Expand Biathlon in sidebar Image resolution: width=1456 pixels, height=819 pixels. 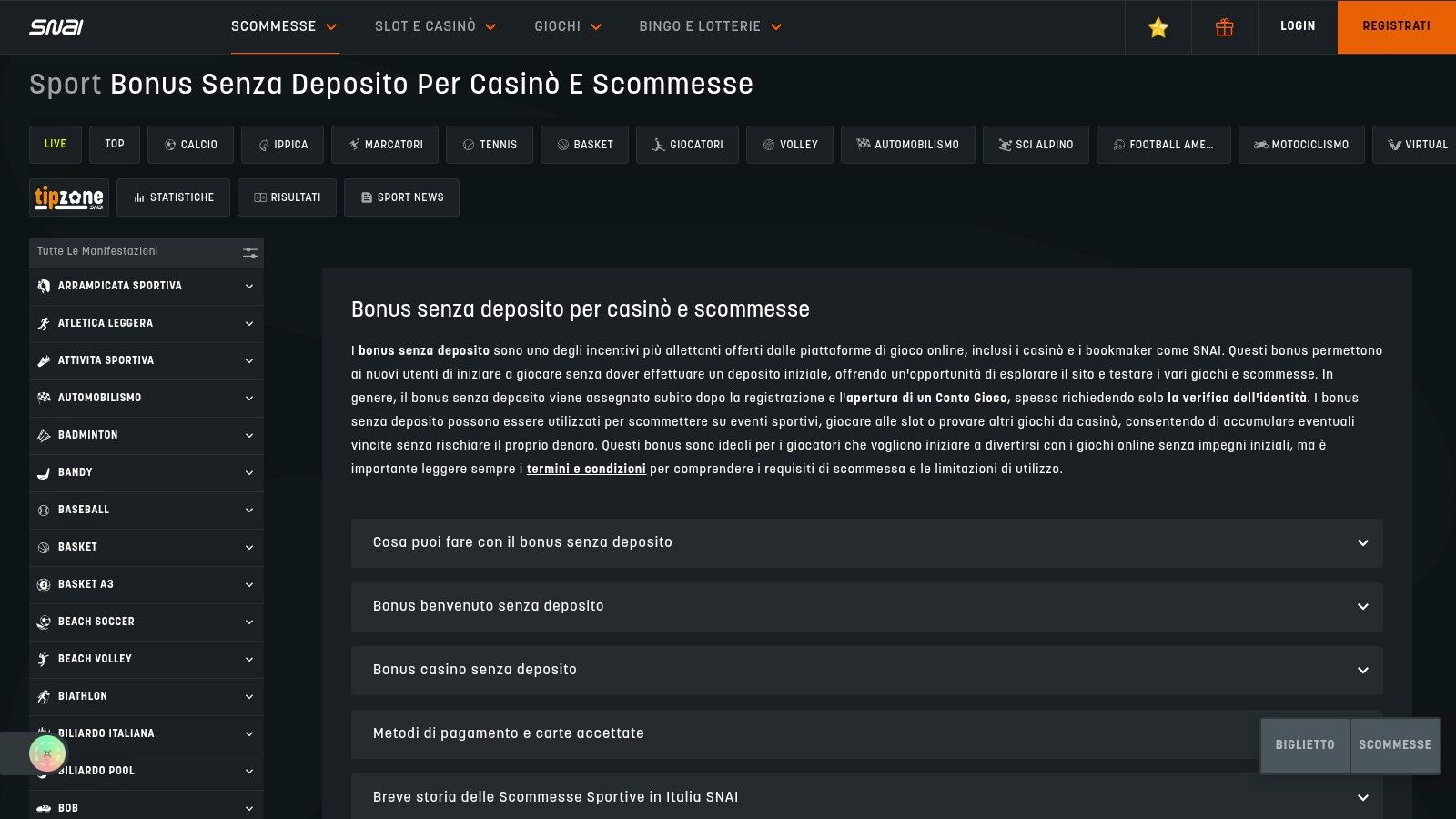[x=147, y=697]
